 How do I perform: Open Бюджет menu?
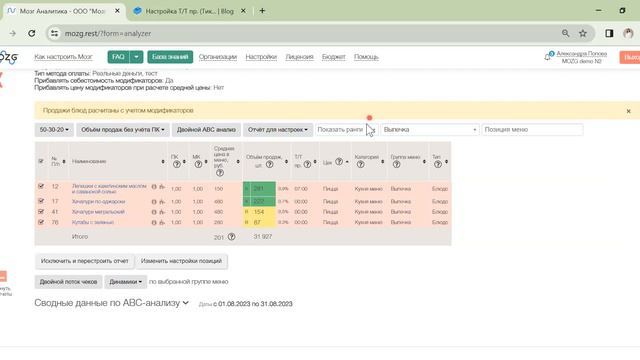tap(333, 57)
